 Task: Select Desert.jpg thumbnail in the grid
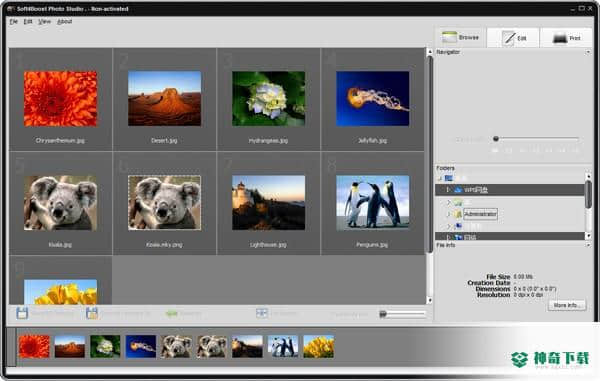pos(165,99)
